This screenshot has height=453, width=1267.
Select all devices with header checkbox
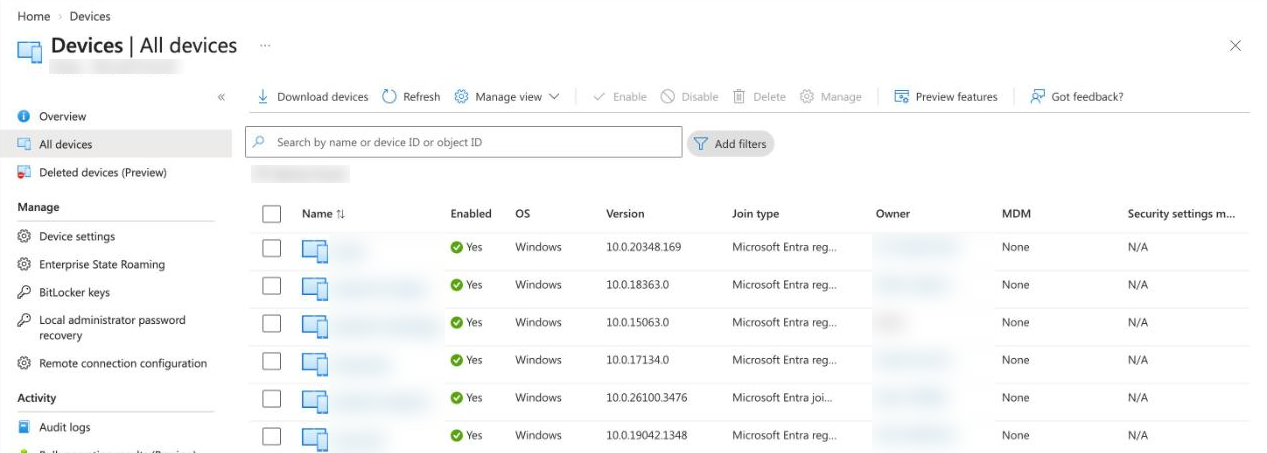tap(271, 213)
